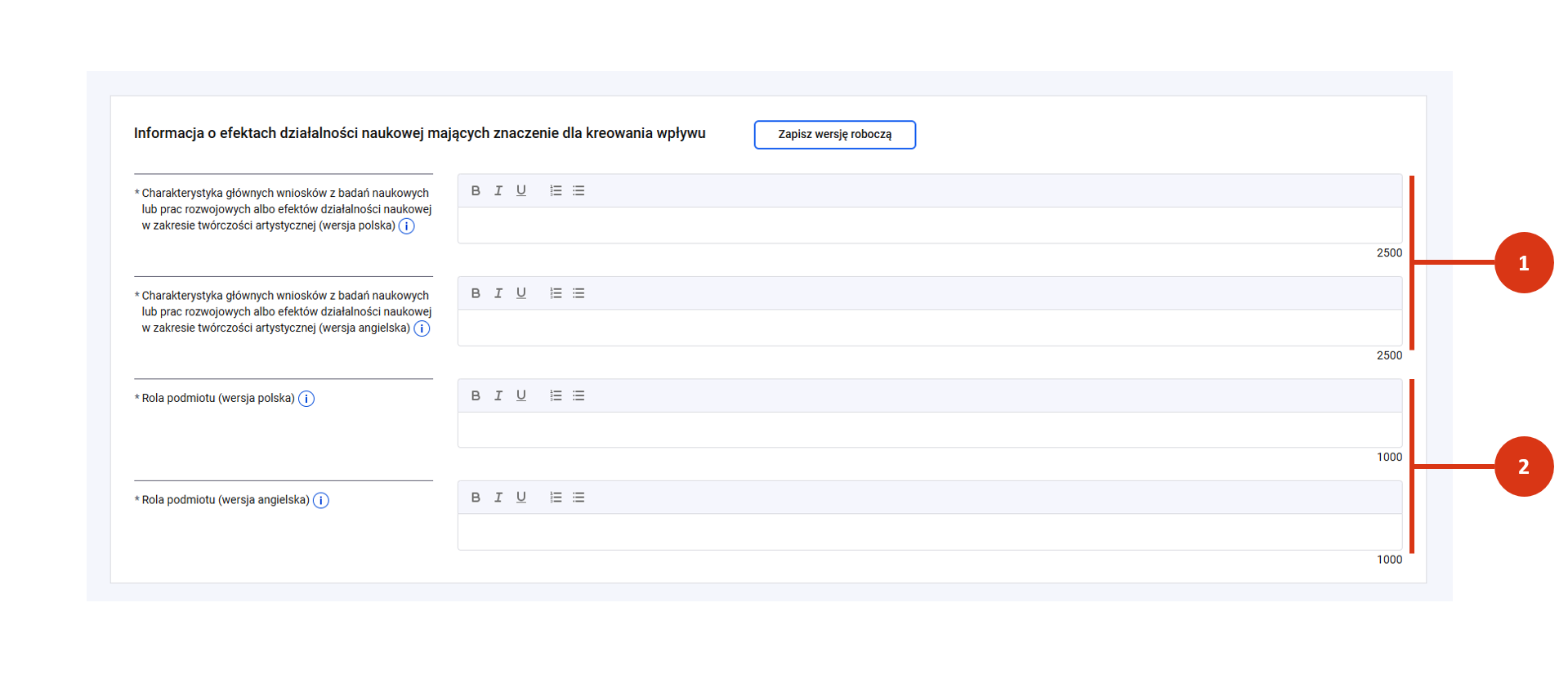The width and height of the screenshot is (1568, 692).
Task: Show info tooltip for English characteristics field
Action: 422,328
